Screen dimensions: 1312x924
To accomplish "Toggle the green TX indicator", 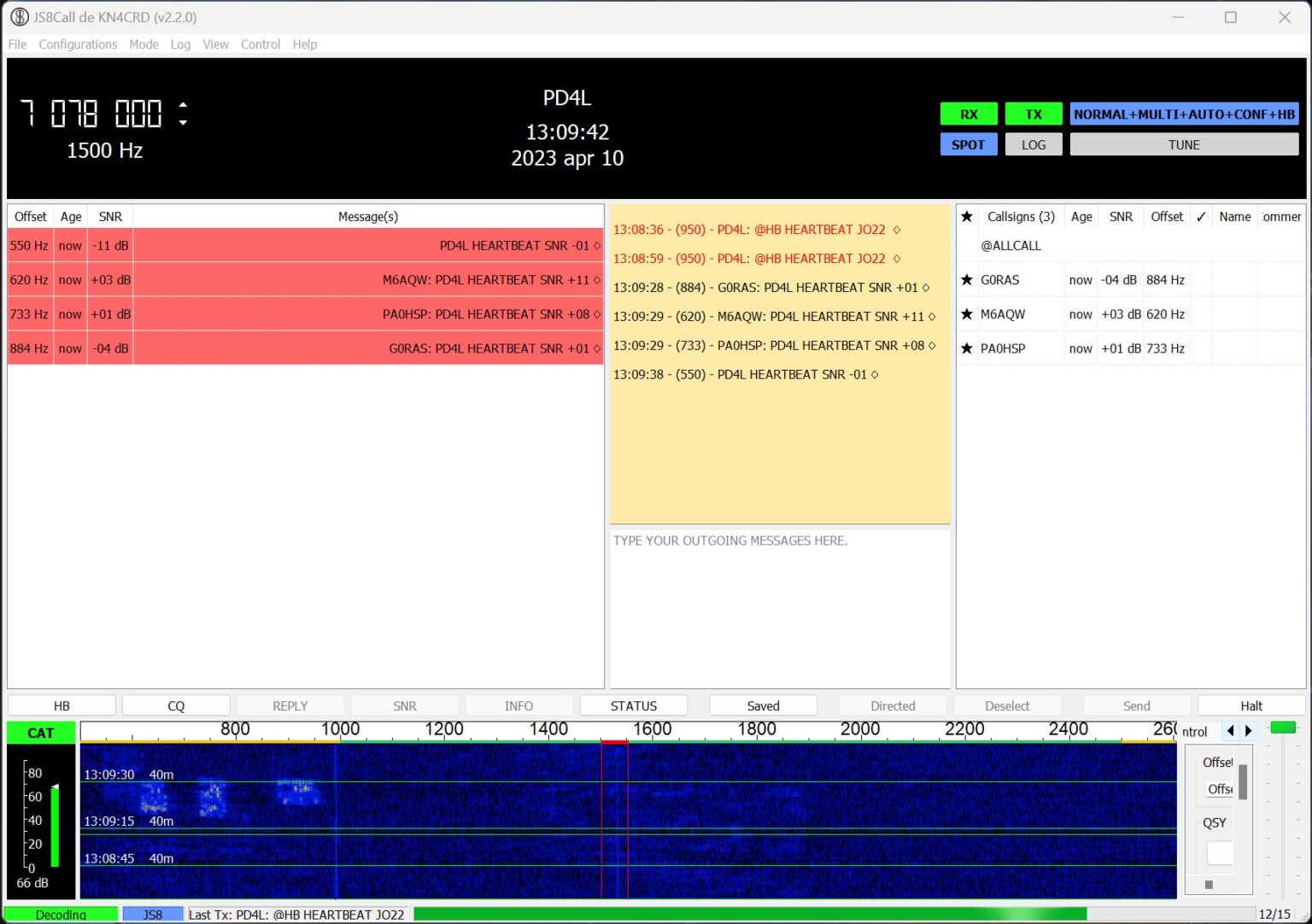I will [1033, 114].
